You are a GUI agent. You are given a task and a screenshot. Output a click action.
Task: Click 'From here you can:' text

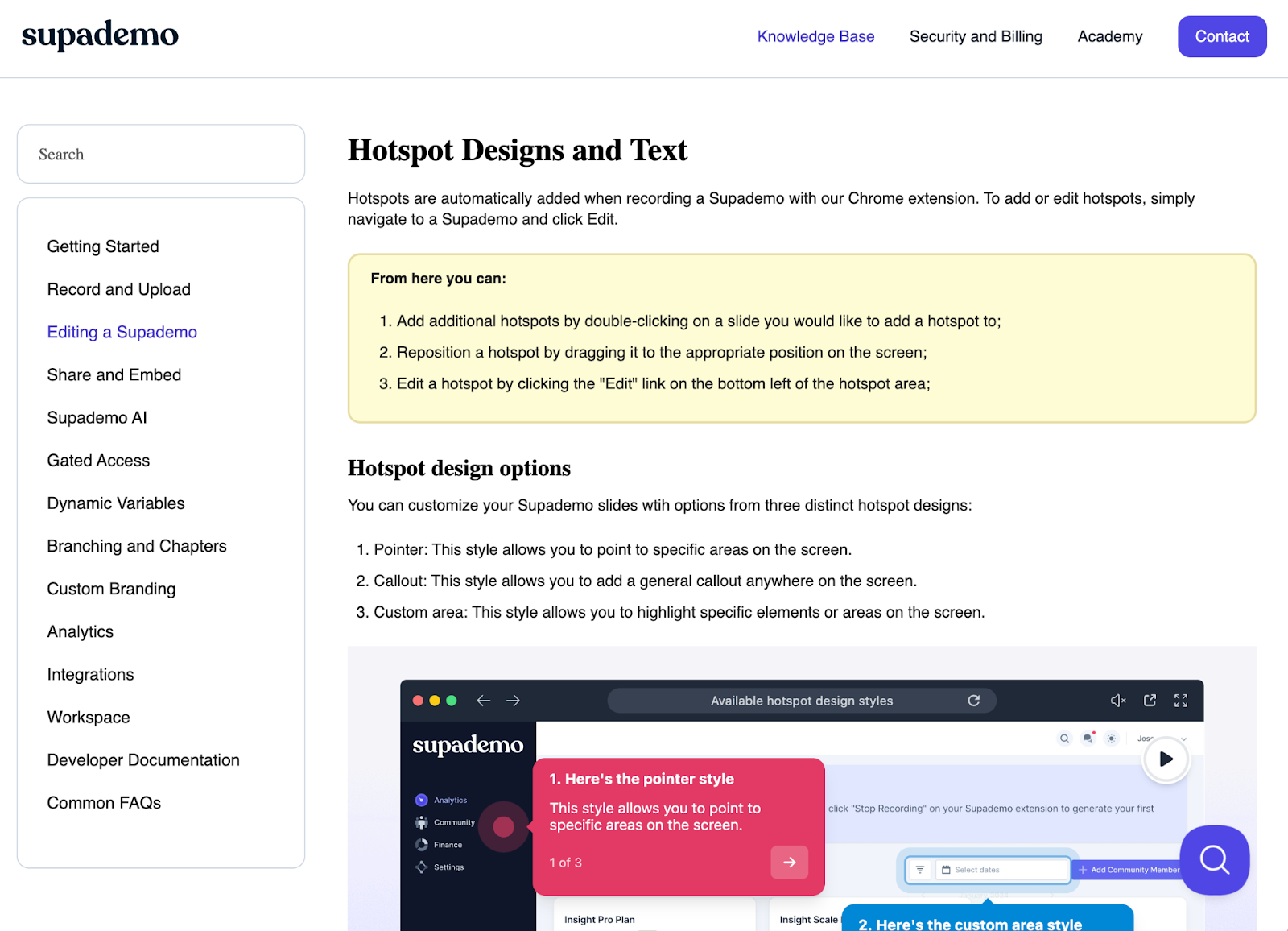[x=438, y=279]
